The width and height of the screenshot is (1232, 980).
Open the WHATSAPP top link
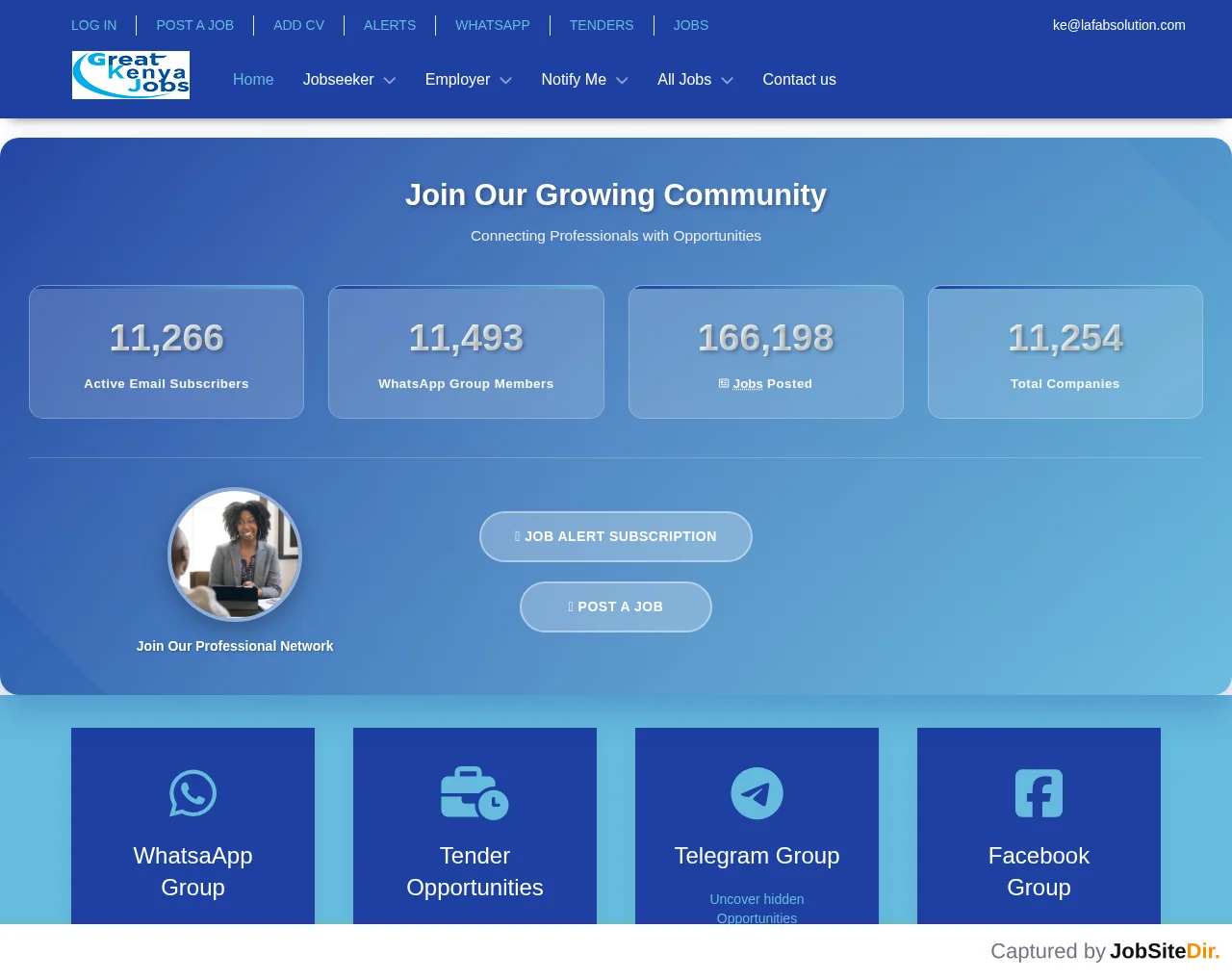point(493,25)
